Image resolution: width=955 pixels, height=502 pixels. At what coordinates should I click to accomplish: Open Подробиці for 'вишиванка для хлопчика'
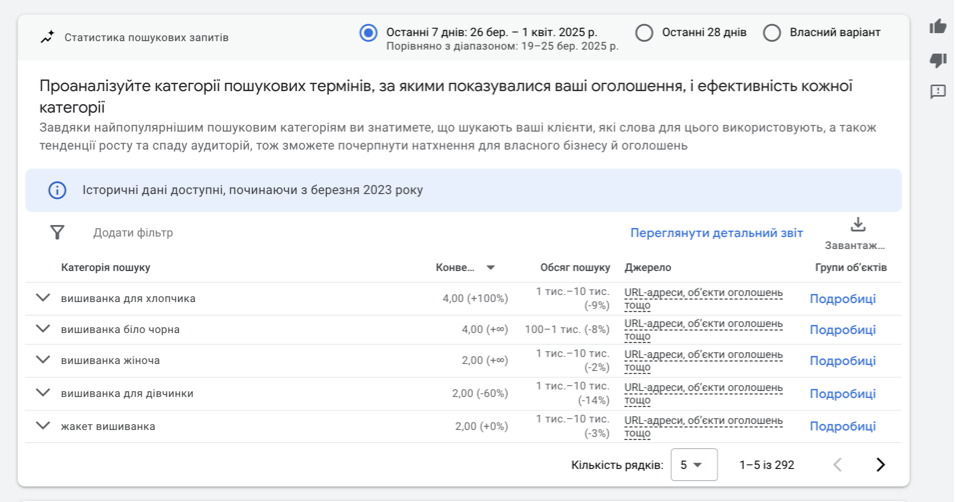842,299
